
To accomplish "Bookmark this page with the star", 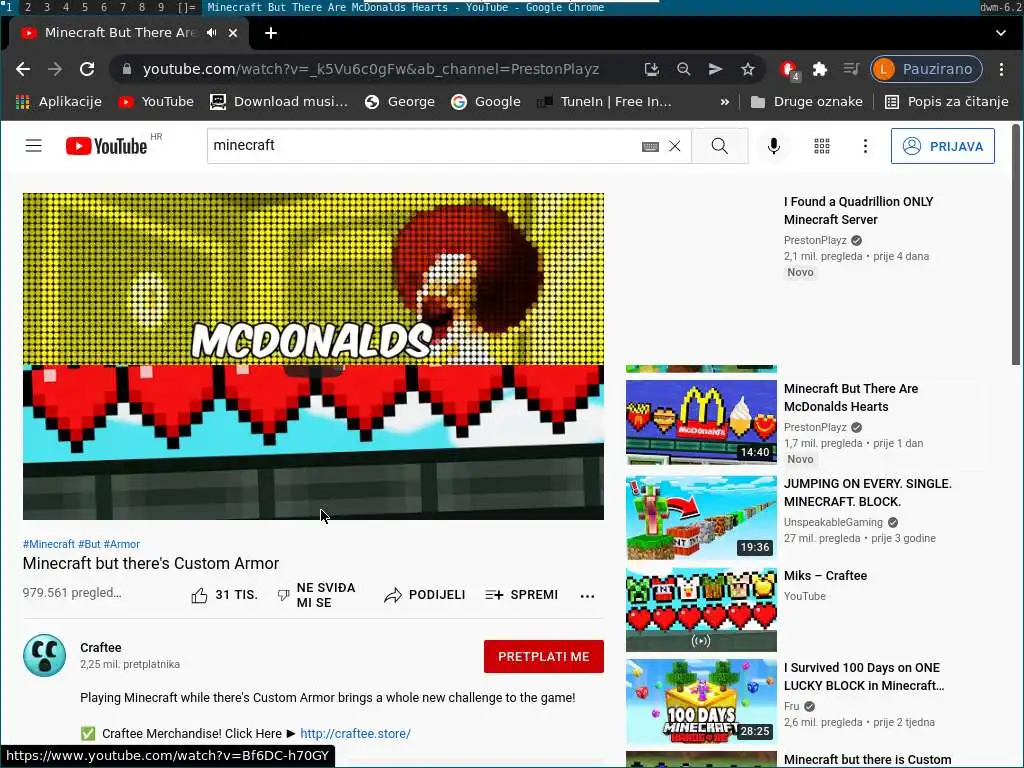I will coord(748,69).
